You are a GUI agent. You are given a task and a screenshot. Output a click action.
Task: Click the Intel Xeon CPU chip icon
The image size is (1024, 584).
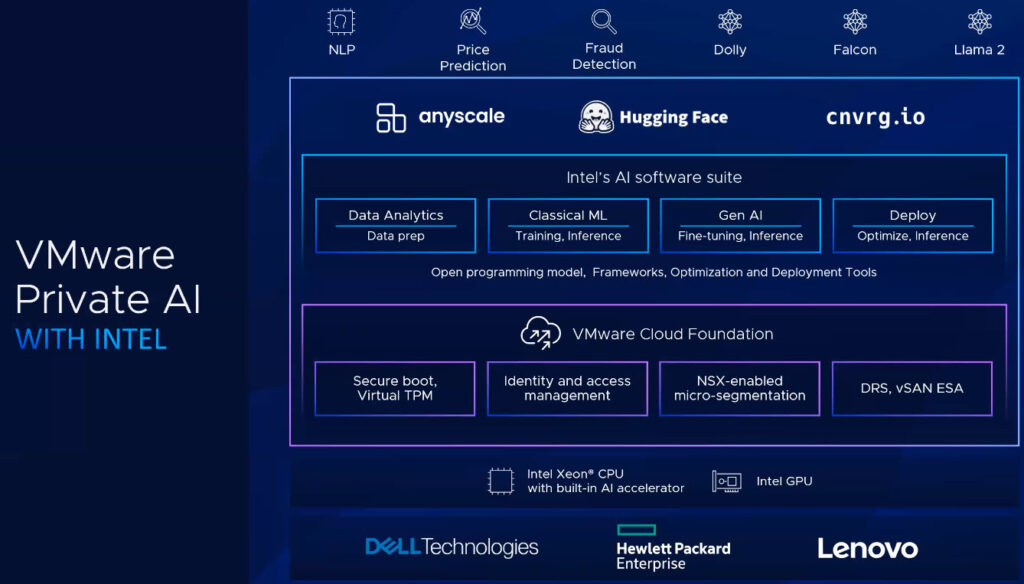498,479
